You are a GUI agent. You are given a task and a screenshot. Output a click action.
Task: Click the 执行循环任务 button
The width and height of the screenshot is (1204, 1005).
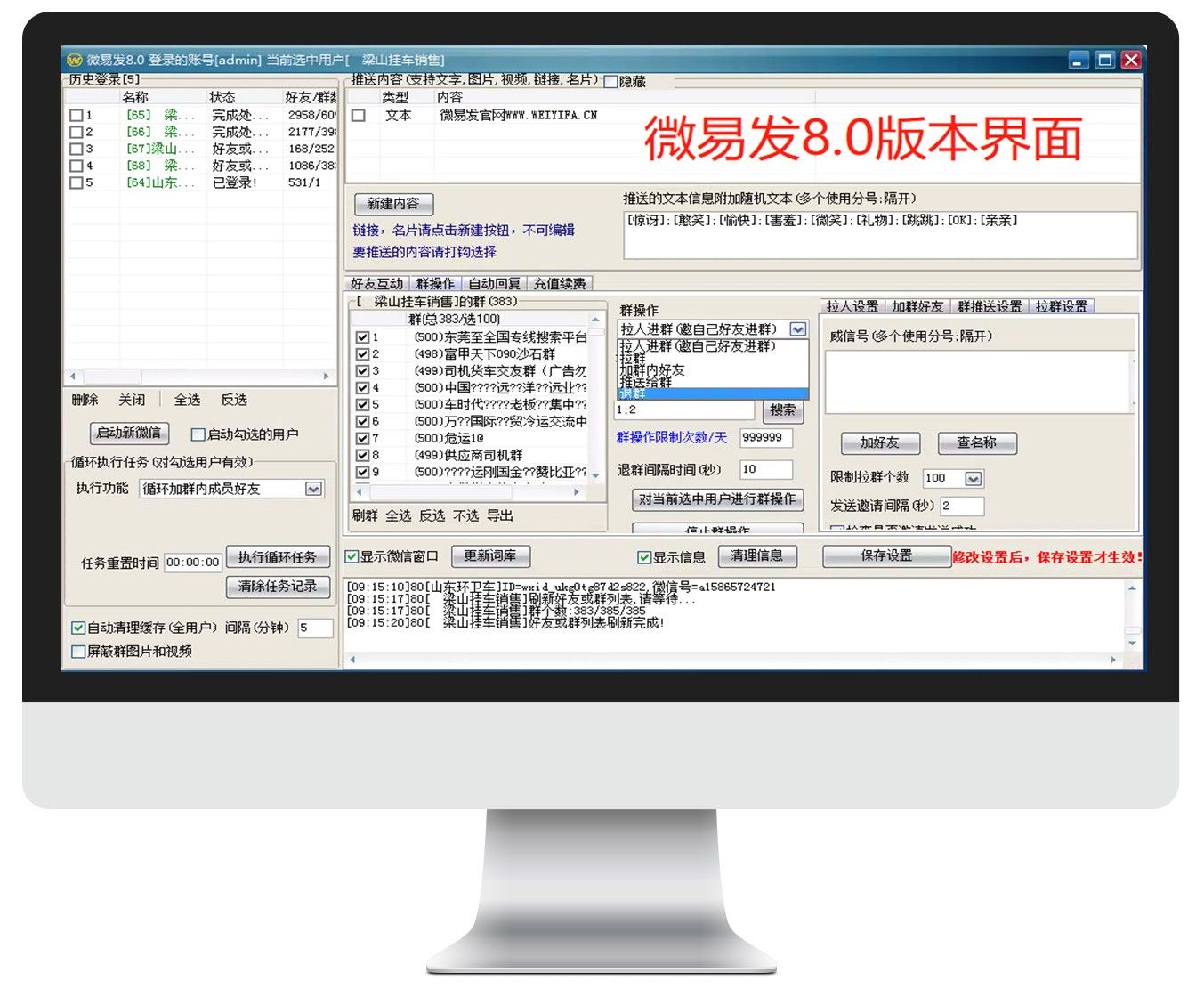click(278, 557)
